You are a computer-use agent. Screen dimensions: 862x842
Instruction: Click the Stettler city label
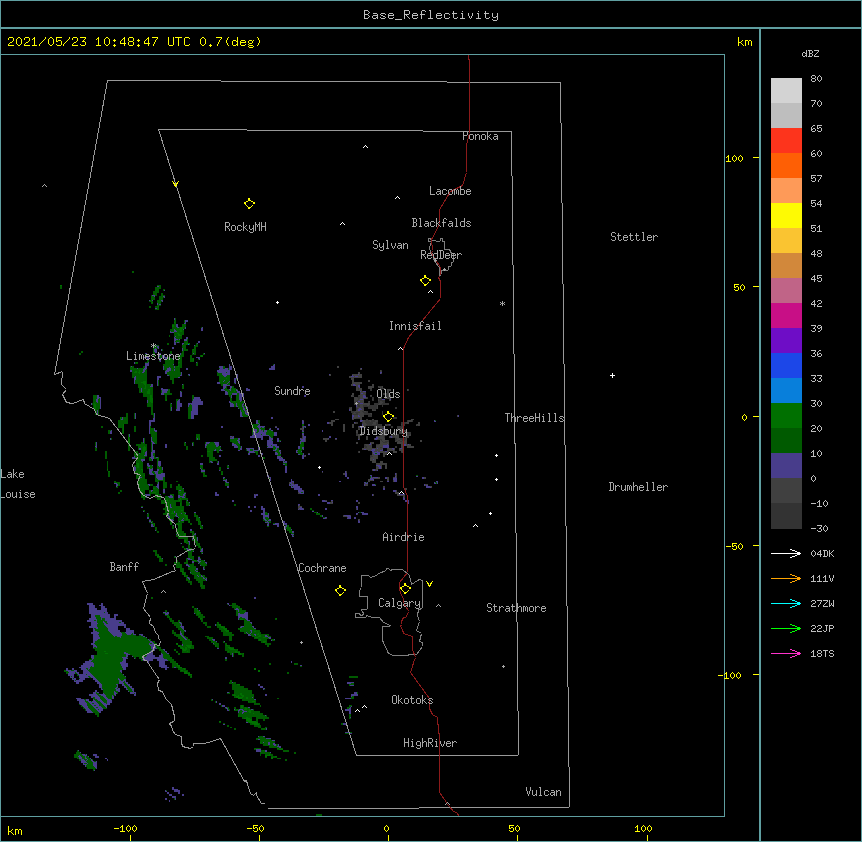[634, 237]
